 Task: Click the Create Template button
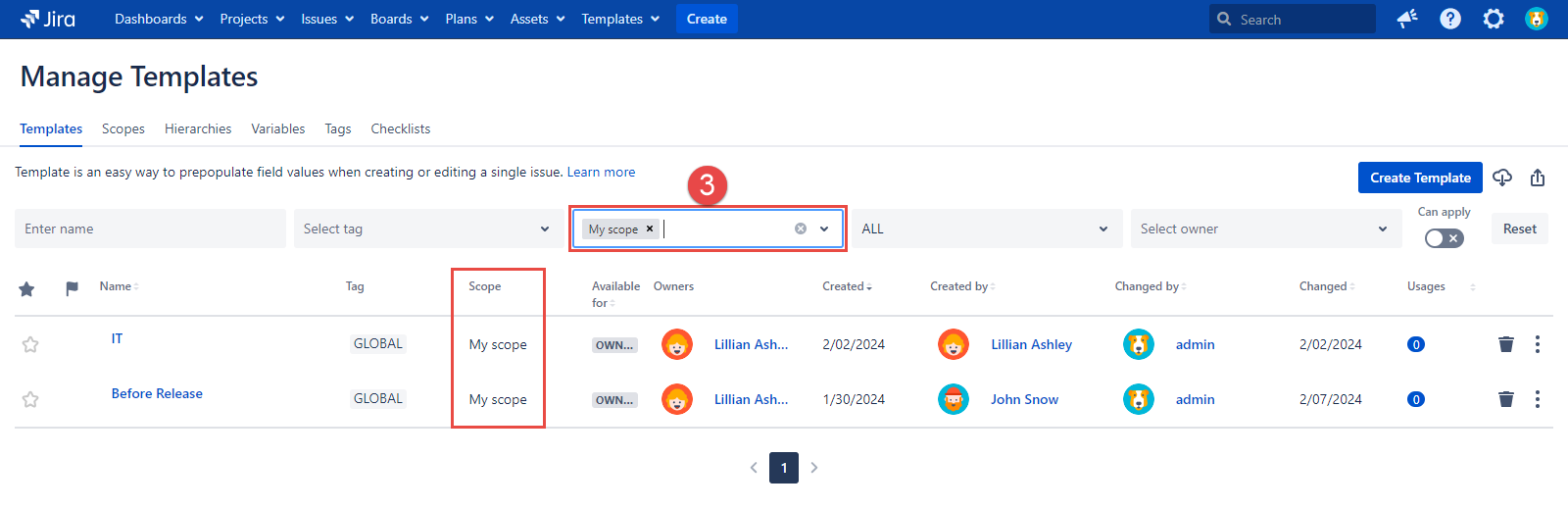pos(1420,178)
